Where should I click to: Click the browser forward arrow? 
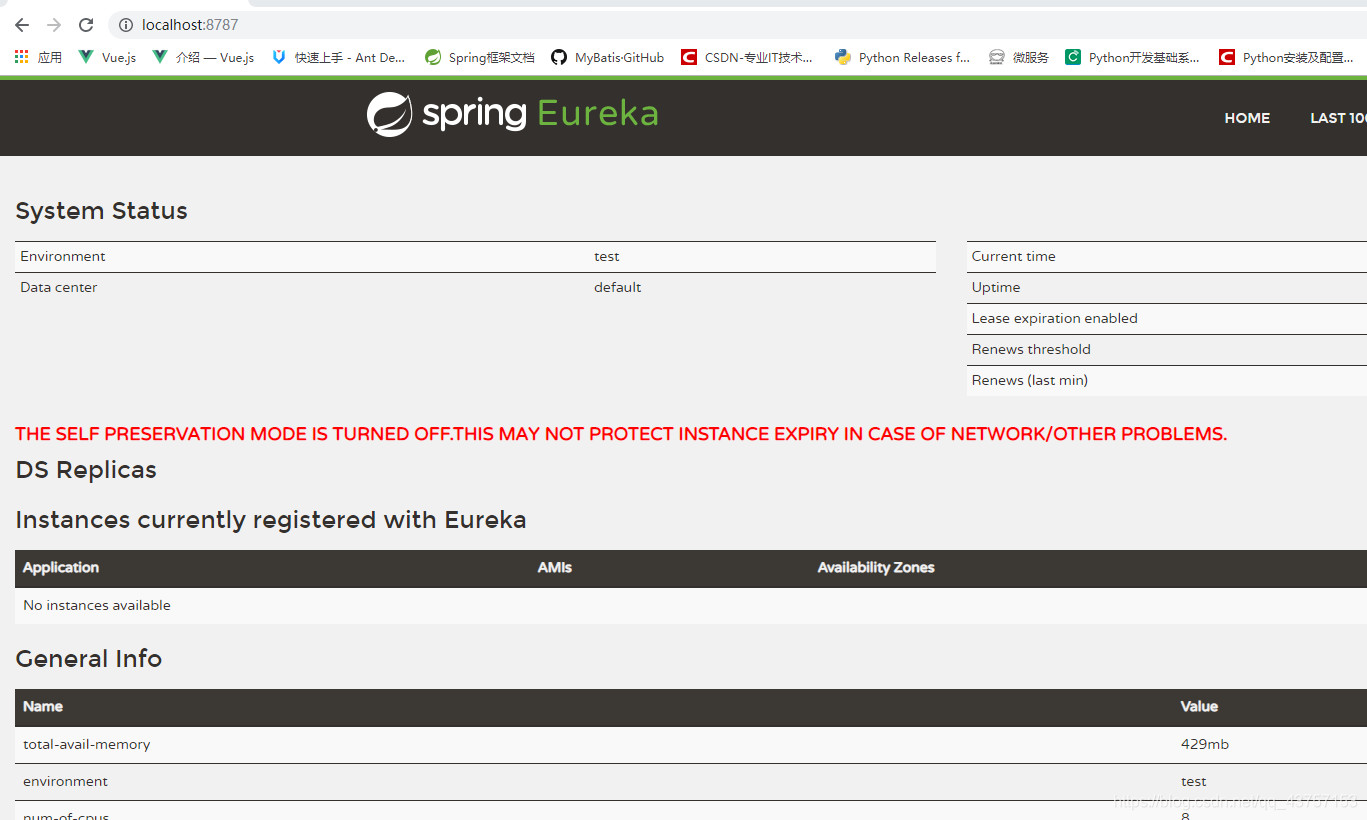click(54, 25)
